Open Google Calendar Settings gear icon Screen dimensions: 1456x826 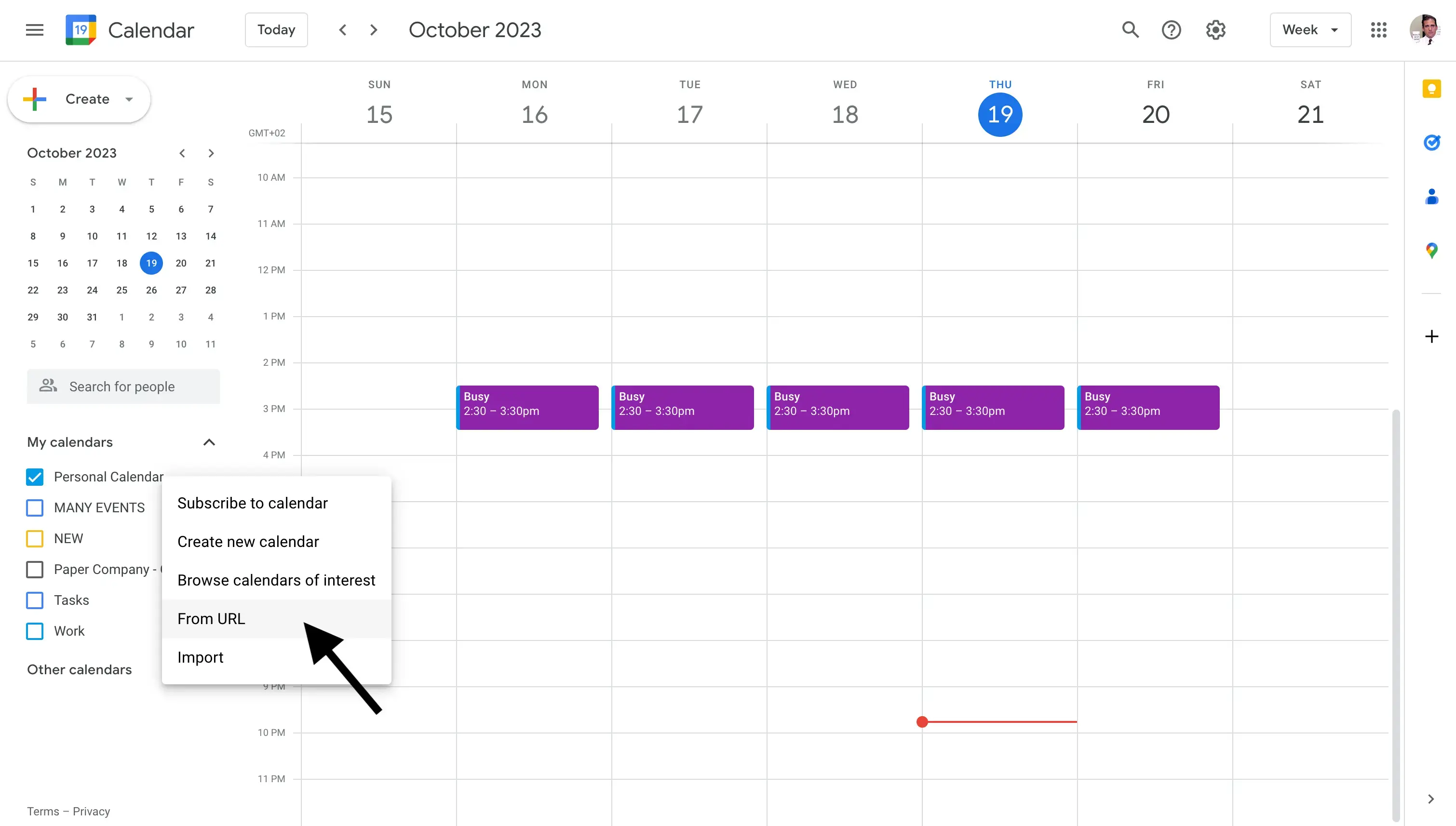(x=1216, y=30)
